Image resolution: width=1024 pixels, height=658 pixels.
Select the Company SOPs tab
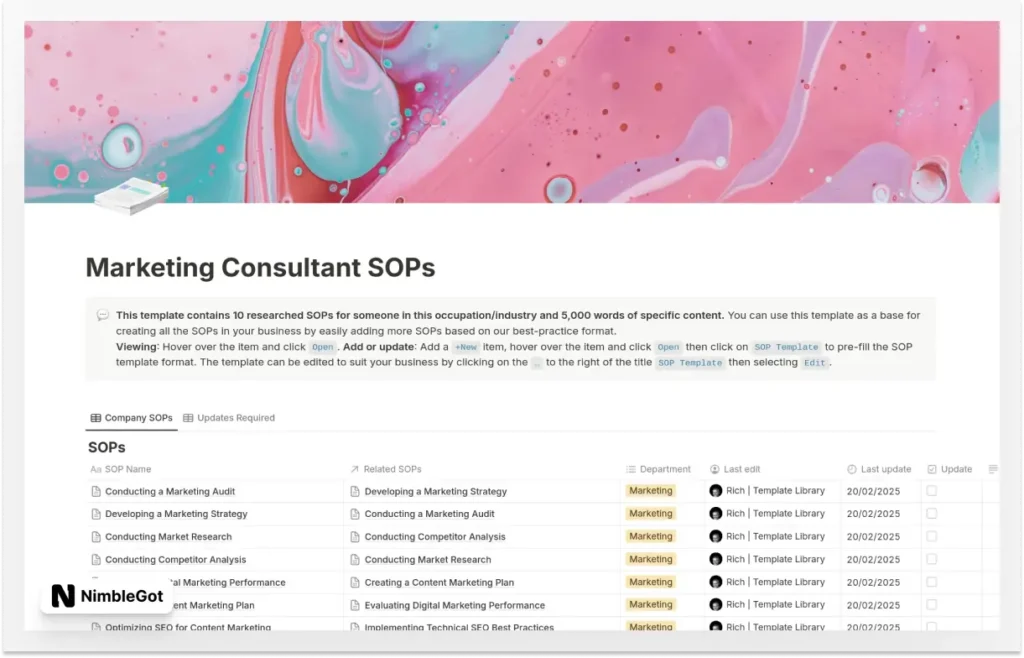click(130, 417)
